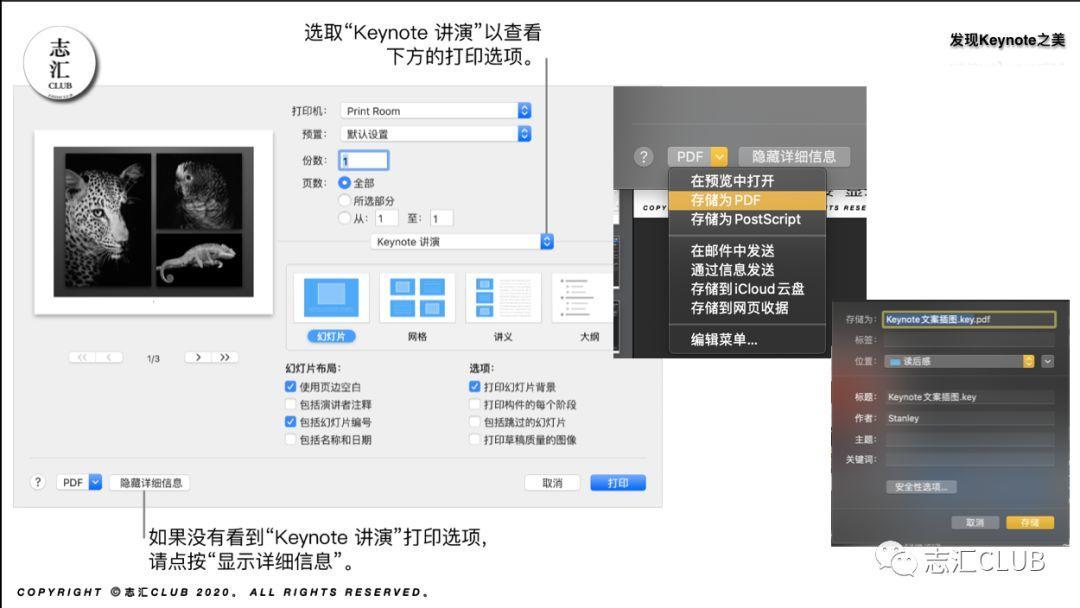Enable 包括演讲者注释 checkbox

point(291,404)
